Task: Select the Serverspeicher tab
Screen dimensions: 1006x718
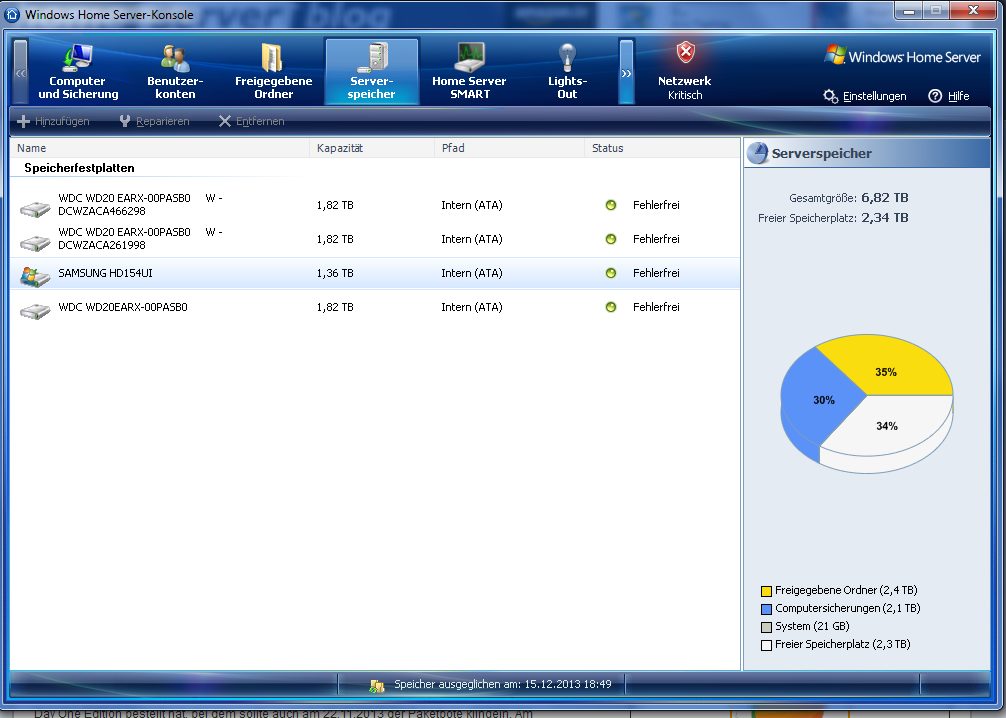Action: 371,71
